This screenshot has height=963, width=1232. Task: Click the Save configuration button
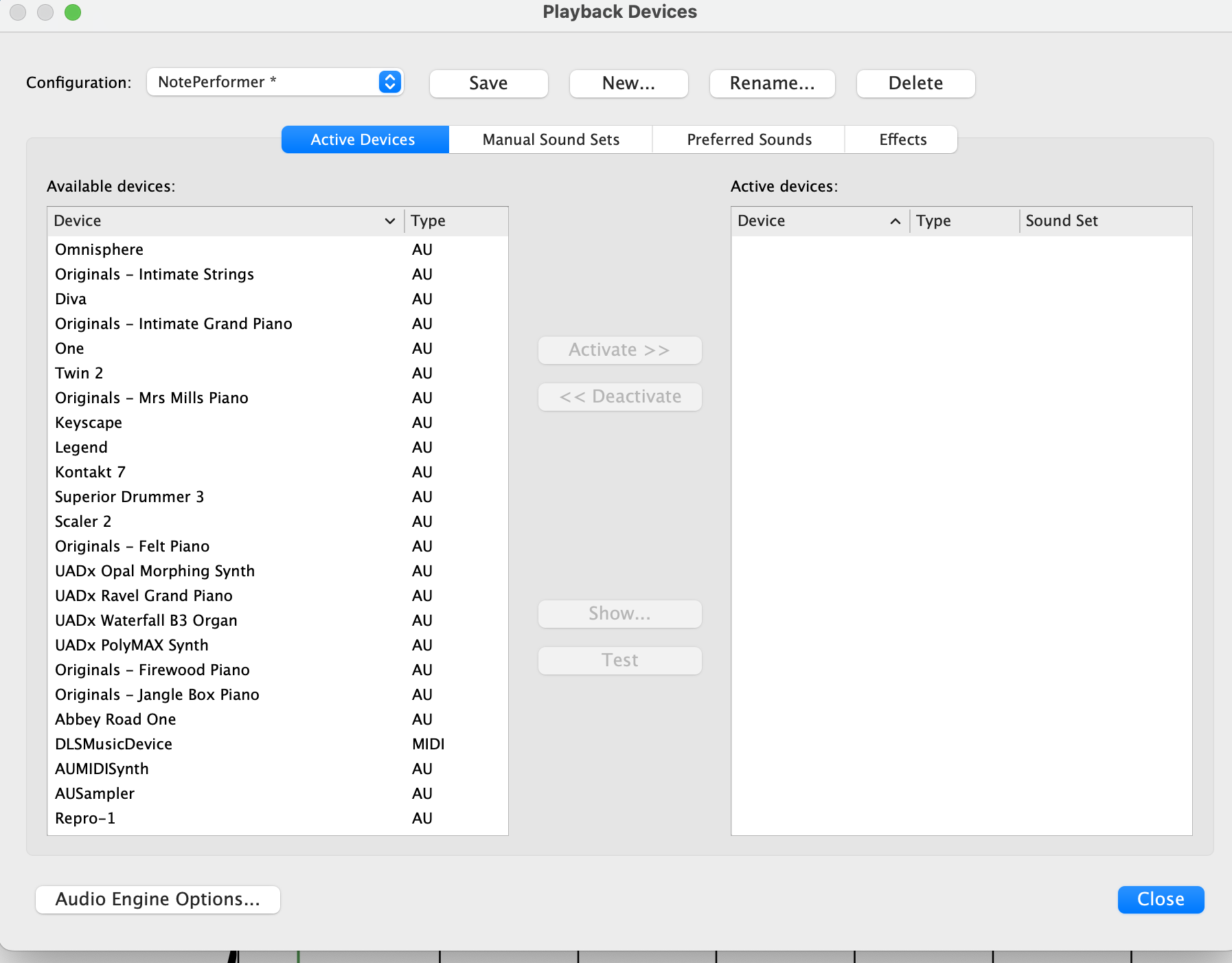click(488, 83)
